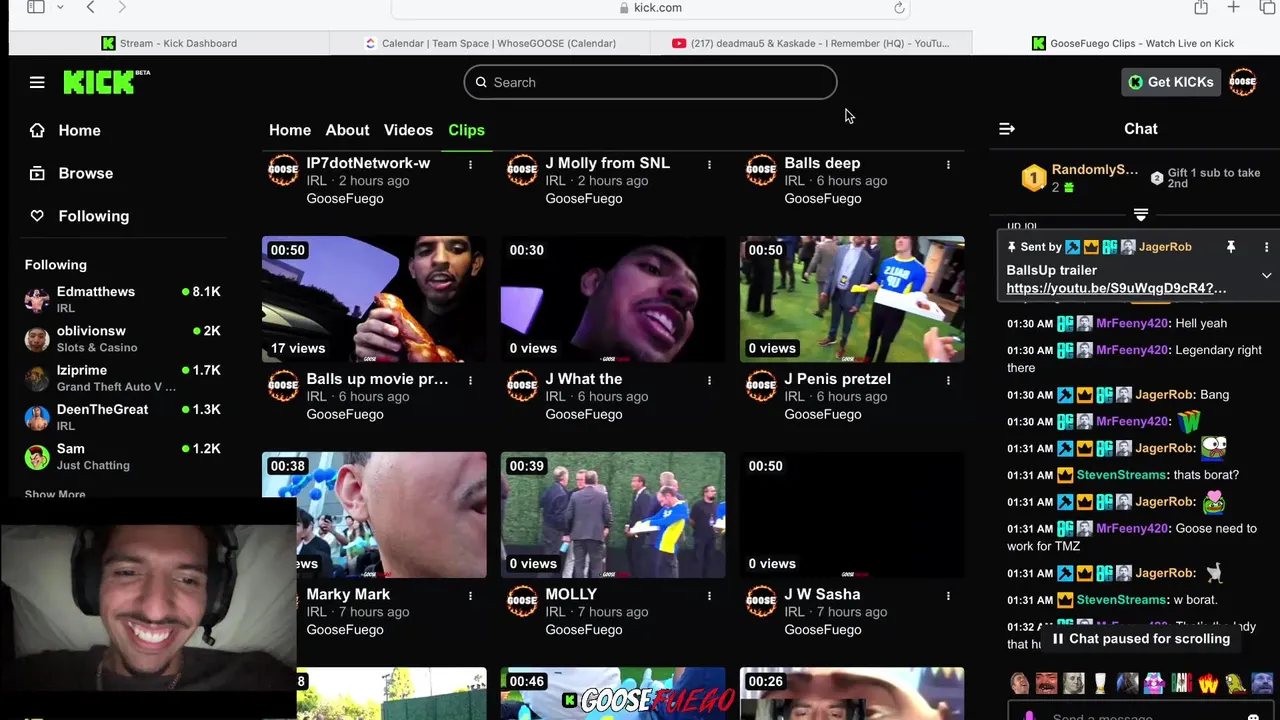Click GooseFuego name under Balls deep clip

pos(822,198)
